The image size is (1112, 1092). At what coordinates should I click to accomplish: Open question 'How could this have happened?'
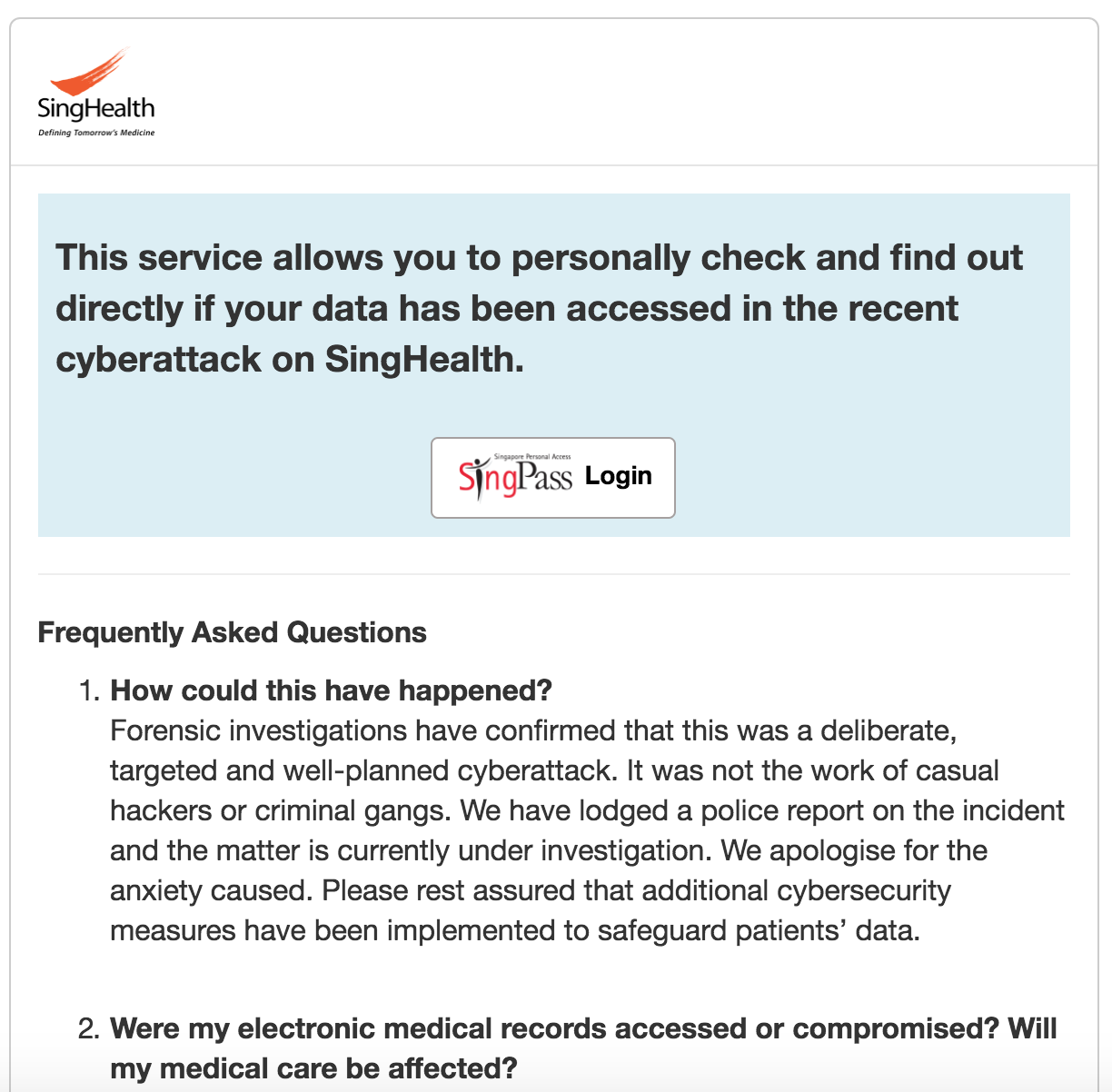(331, 690)
